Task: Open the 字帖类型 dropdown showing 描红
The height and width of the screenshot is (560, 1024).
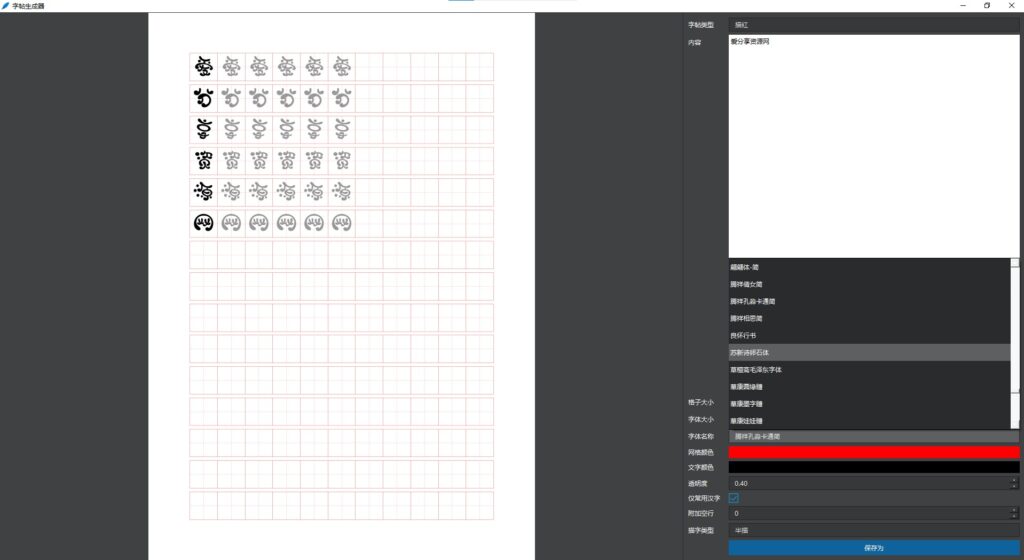Action: coord(873,24)
